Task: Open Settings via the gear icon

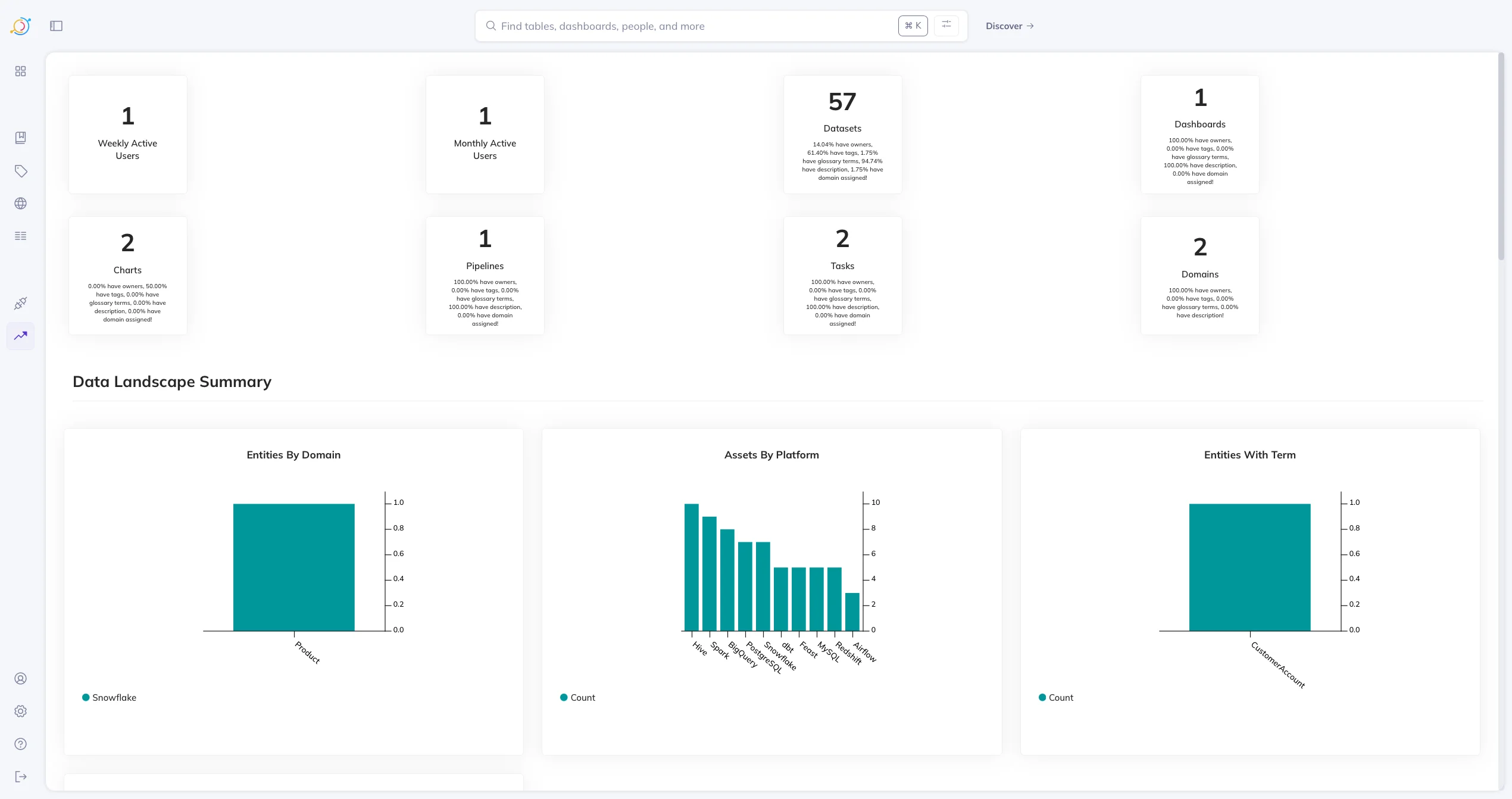Action: (x=20, y=711)
